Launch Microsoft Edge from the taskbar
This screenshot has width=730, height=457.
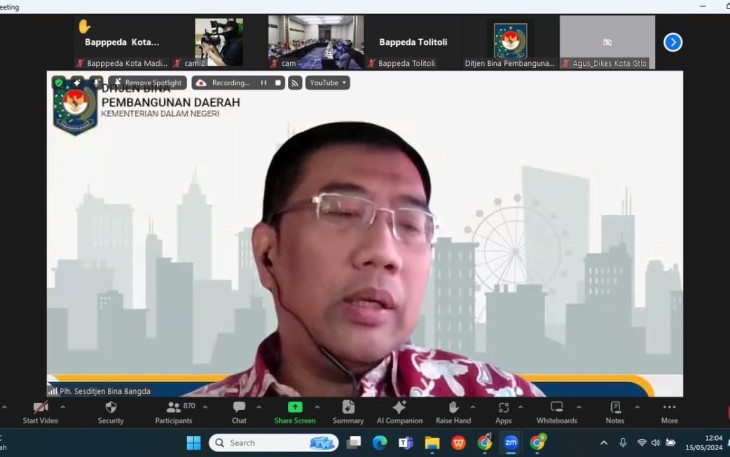[x=380, y=443]
